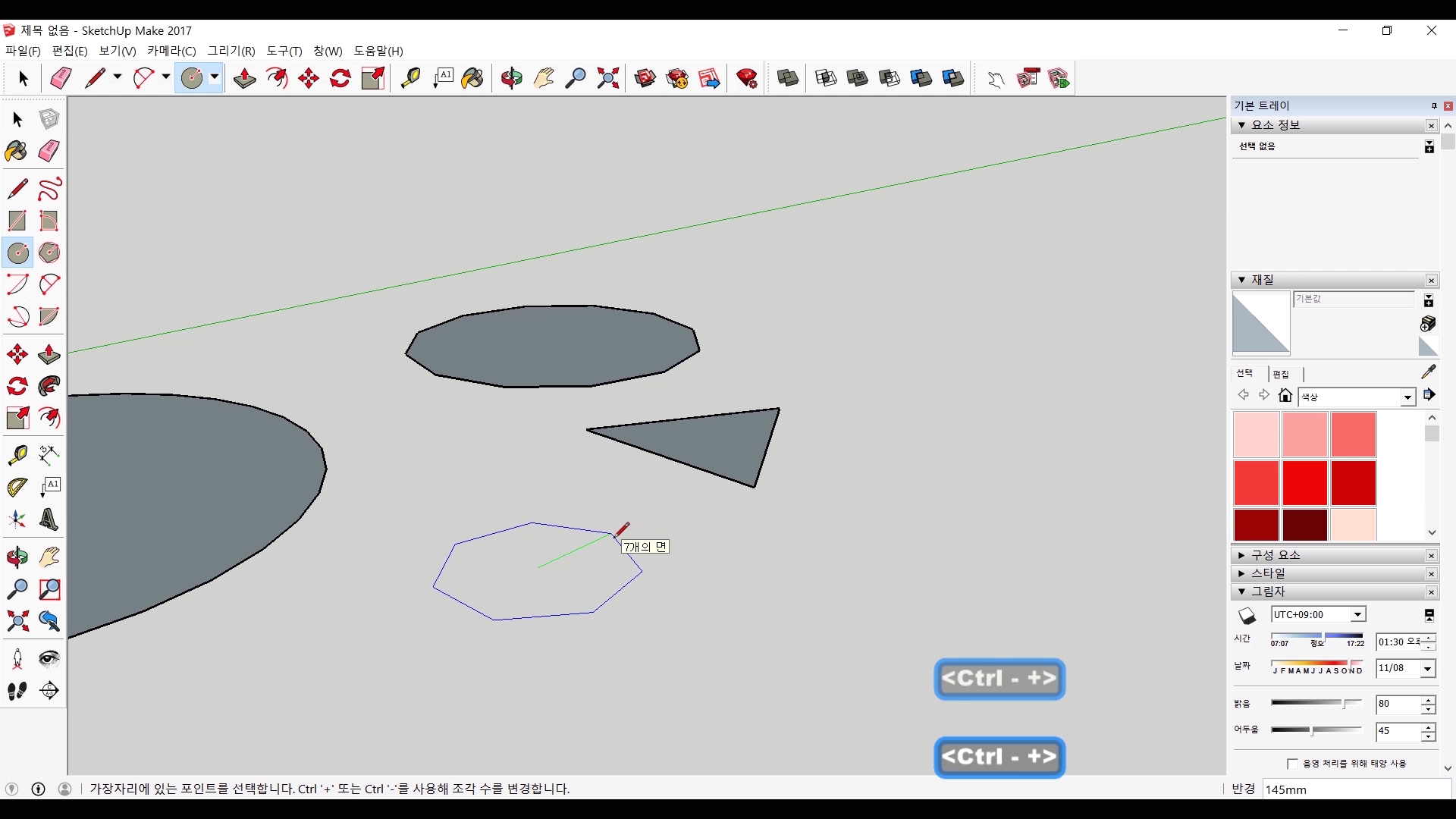Click the Zoom Extents icon in top toolbar
Image resolution: width=1456 pixels, height=819 pixels.
pyautogui.click(x=607, y=78)
